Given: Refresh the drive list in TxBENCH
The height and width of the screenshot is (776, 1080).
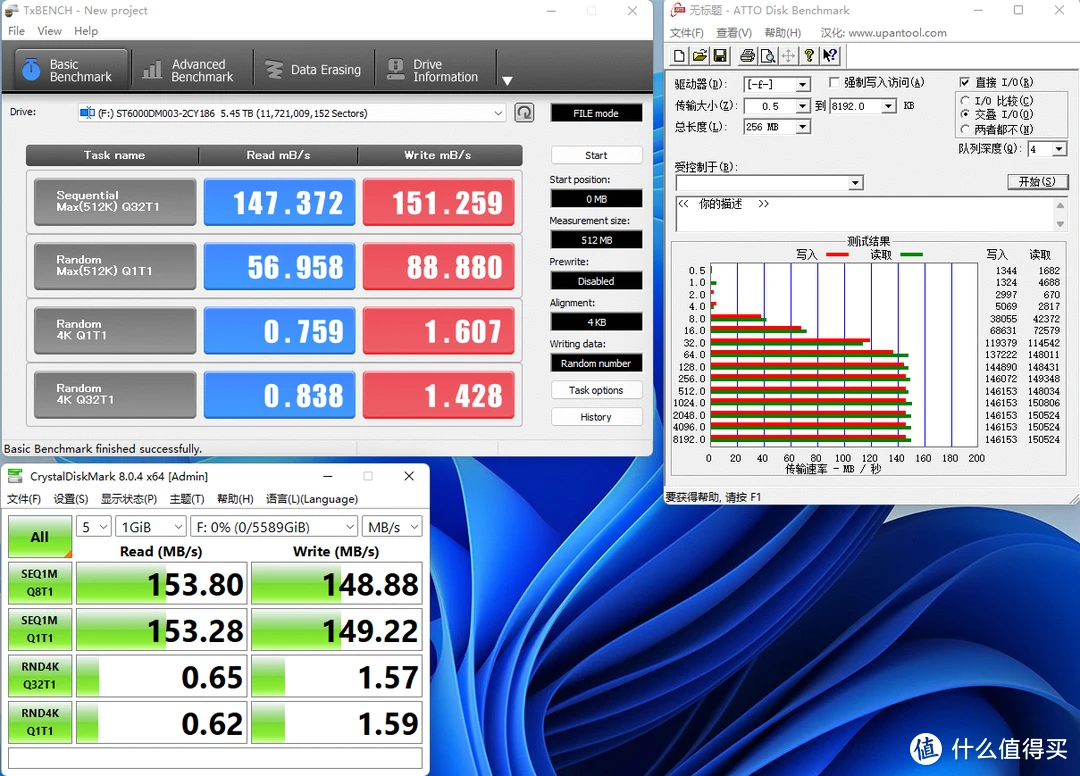Looking at the screenshot, I should tap(524, 113).
